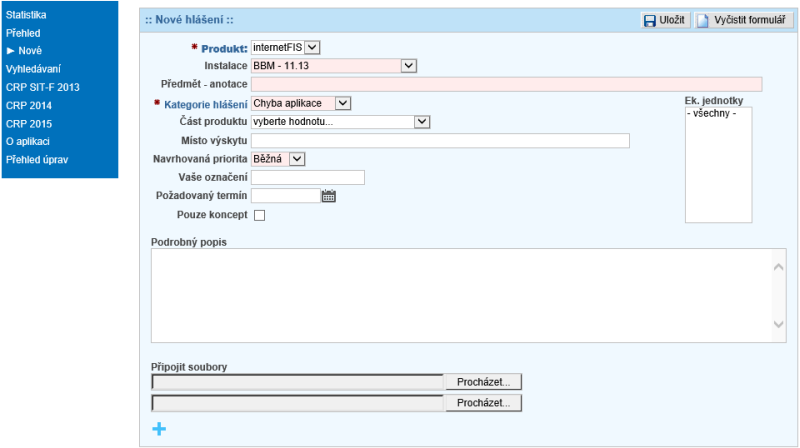
Task: Toggle the Pouze koncept checkbox
Action: (260, 215)
